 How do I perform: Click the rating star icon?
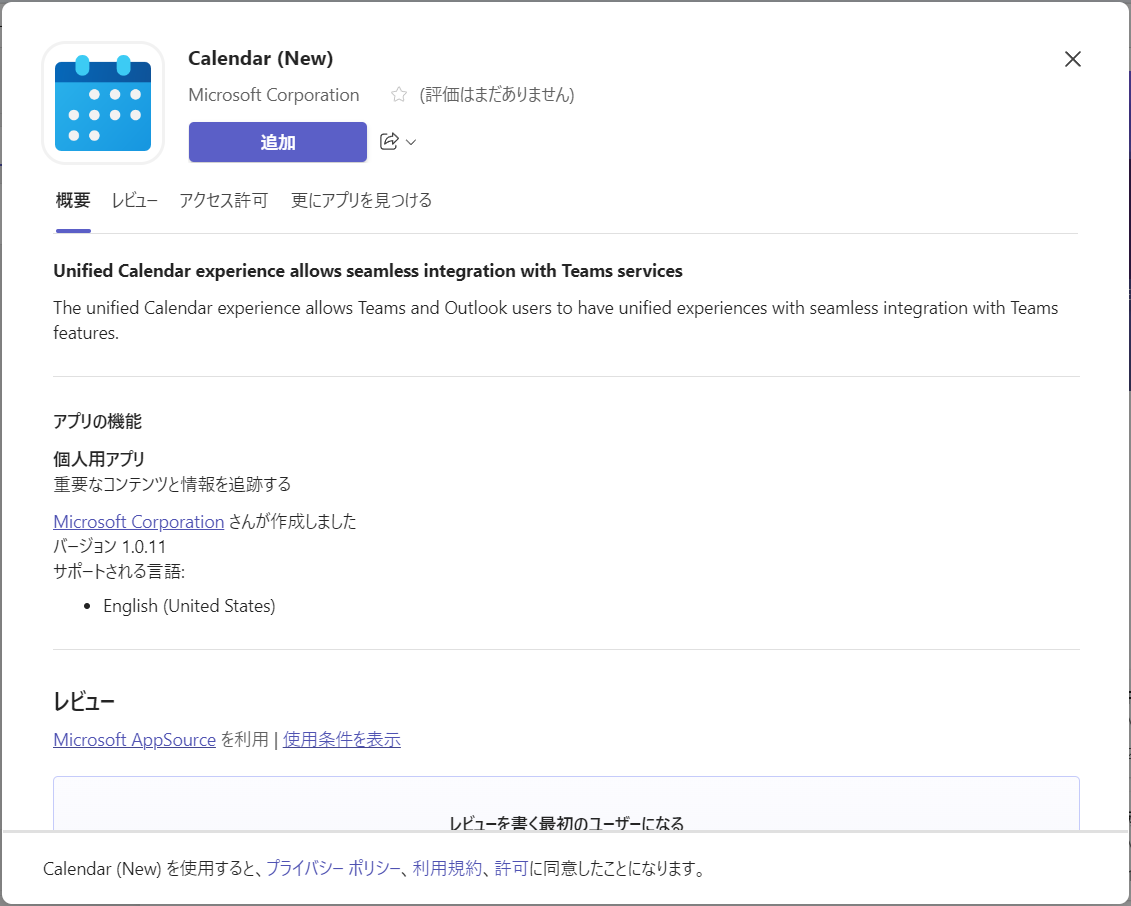(399, 94)
